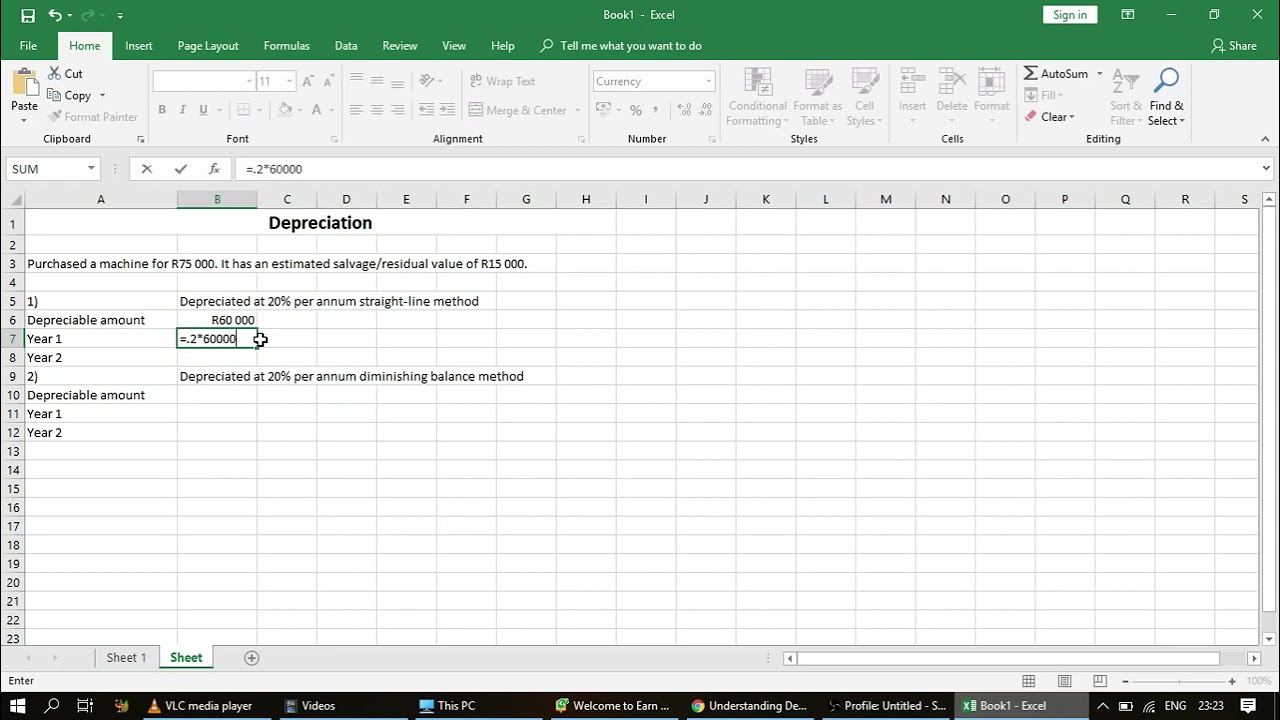Image resolution: width=1280 pixels, height=720 pixels.
Task: Toggle Center horizontal alignment
Action: [x=377, y=110]
